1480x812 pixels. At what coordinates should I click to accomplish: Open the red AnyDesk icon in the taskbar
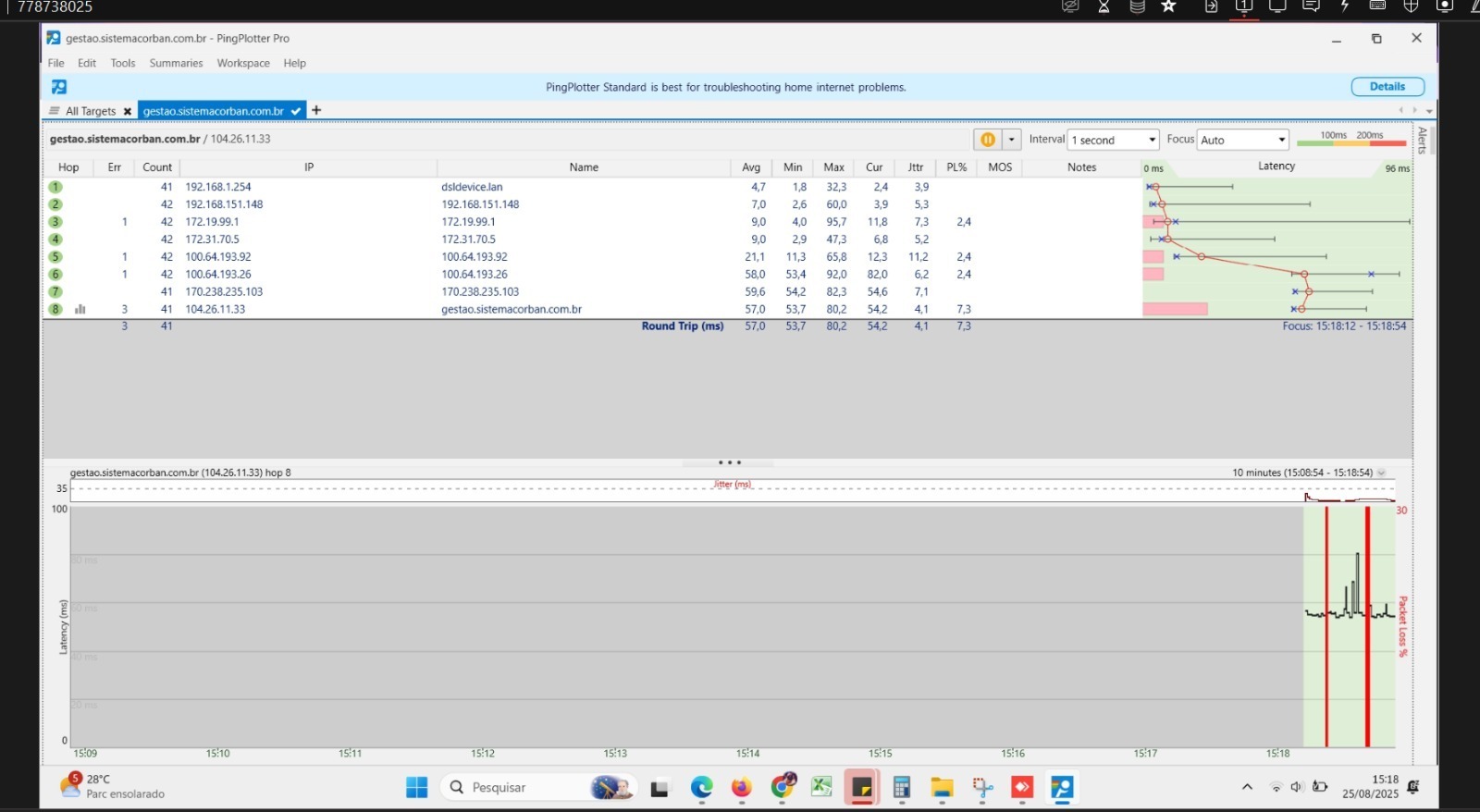1022,787
